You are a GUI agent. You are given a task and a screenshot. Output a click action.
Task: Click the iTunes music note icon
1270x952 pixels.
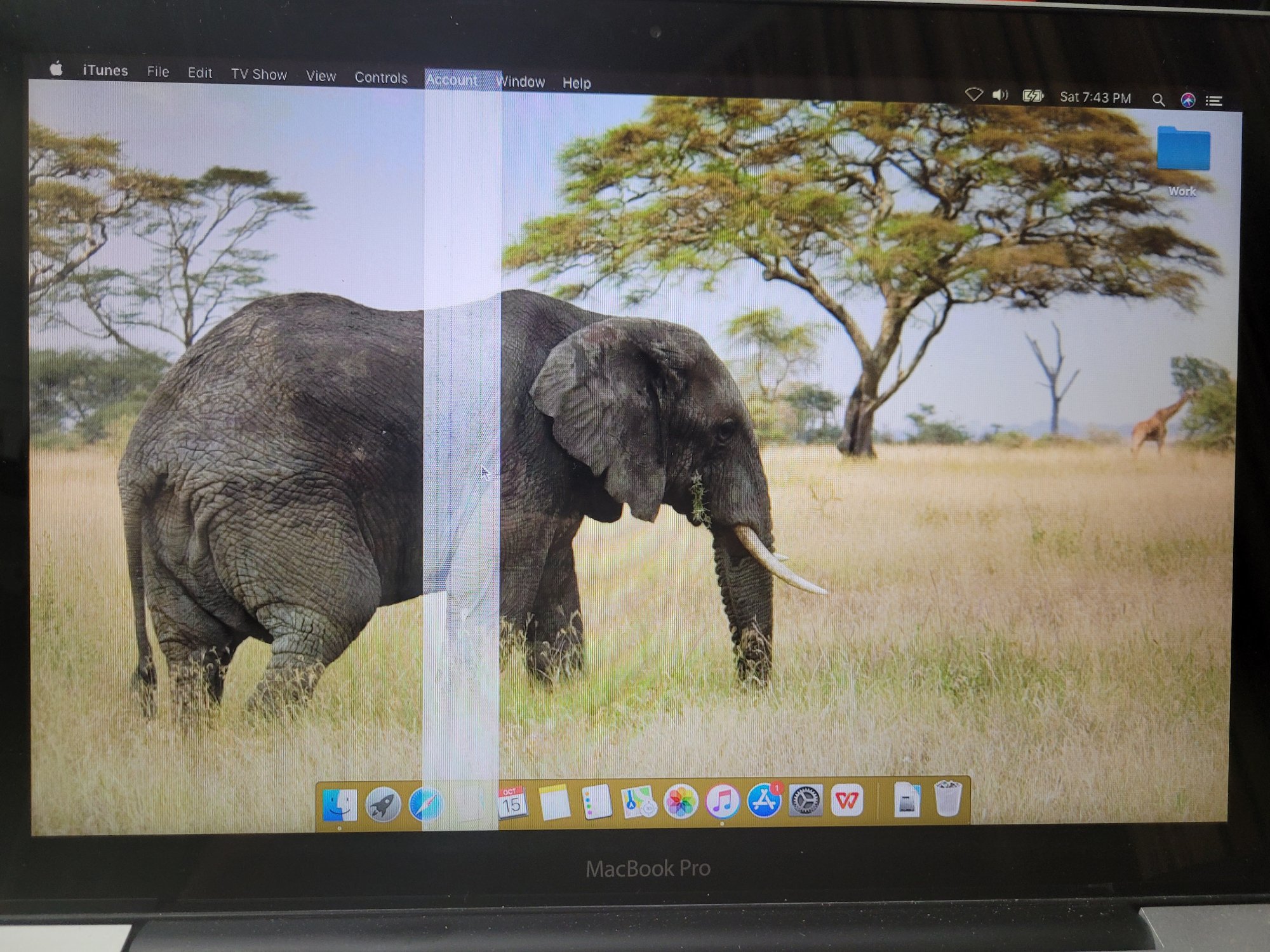(723, 802)
